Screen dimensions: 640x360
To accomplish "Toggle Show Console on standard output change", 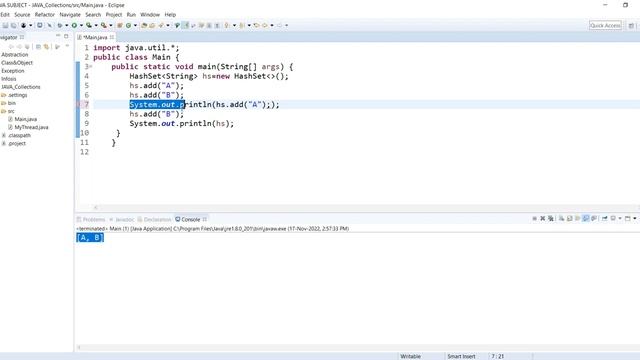I will point(586,219).
